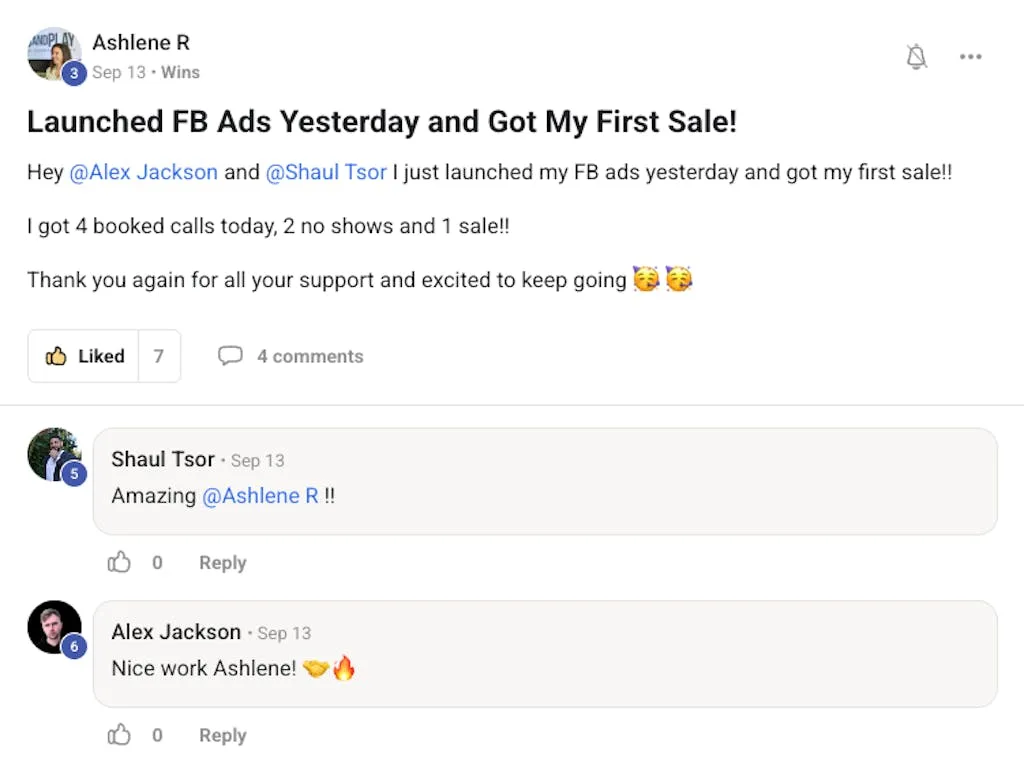Viewport: 1024px width, 766px height.
Task: Open the Wins category label
Action: 180,72
